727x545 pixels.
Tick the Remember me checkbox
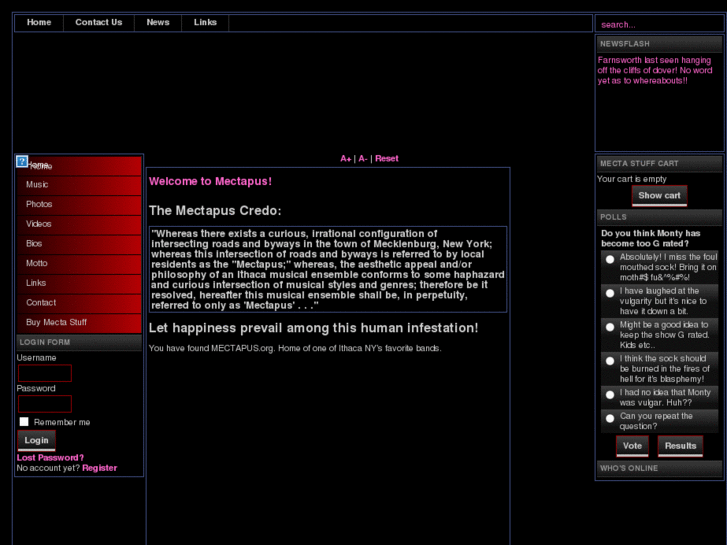pos(24,422)
